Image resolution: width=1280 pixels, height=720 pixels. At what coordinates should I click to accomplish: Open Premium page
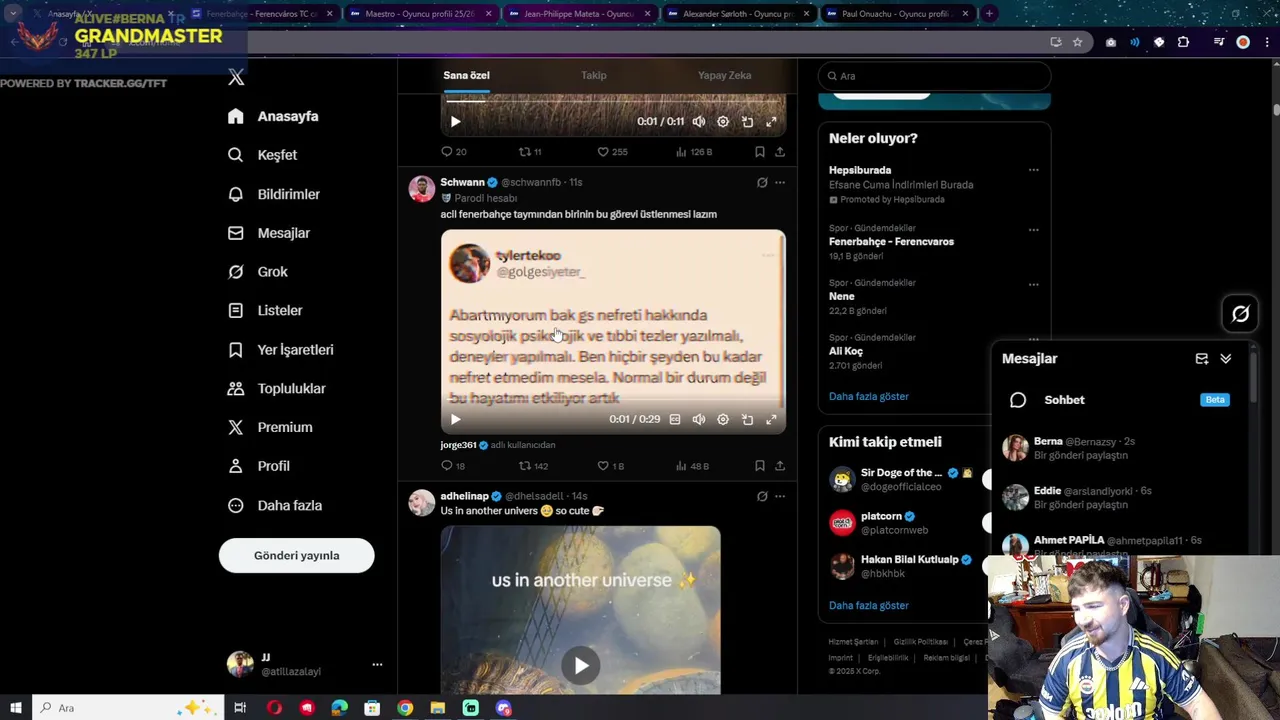pos(270,427)
